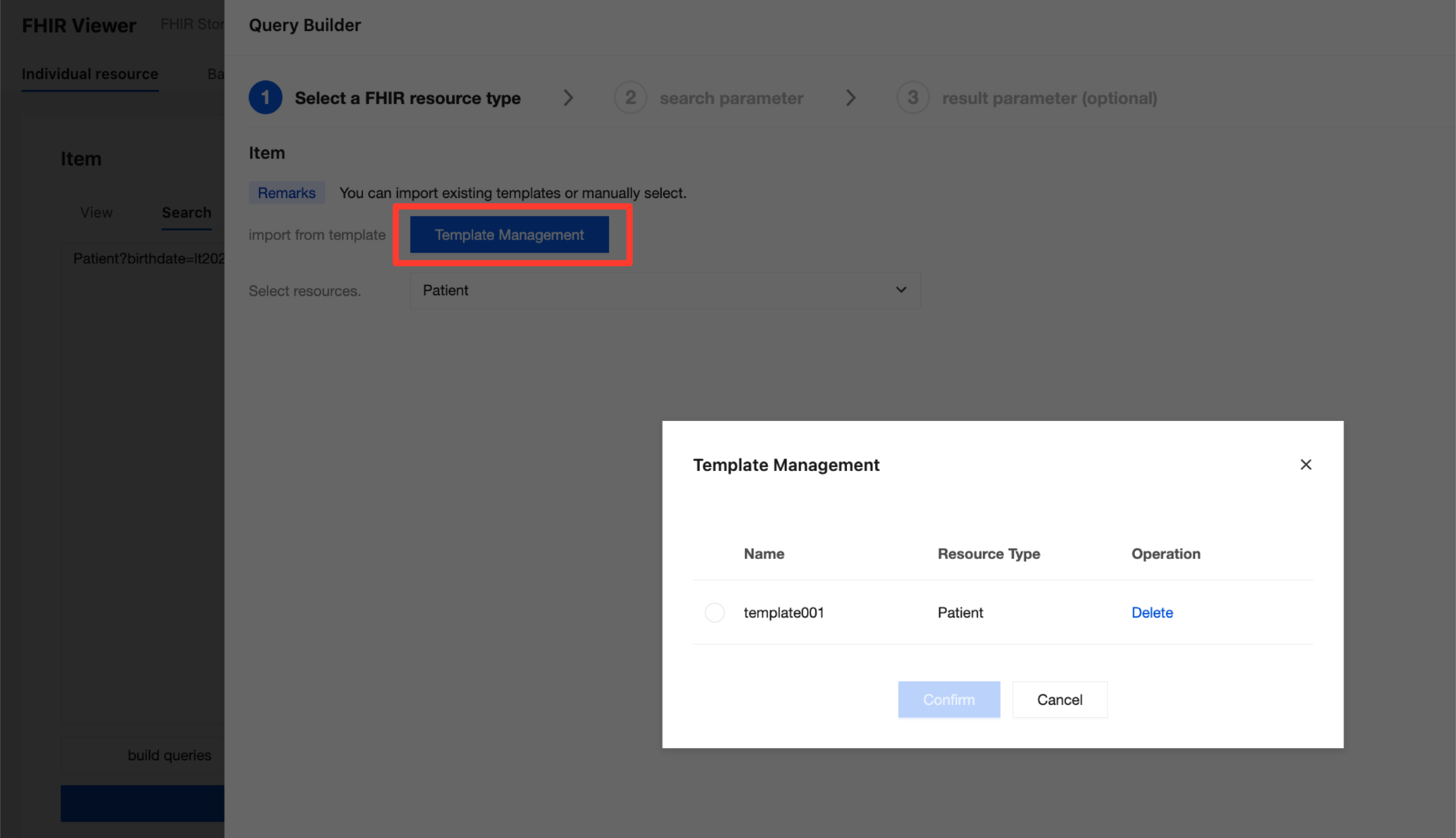Open the View tab in Item panel
1456x838 pixels.
(x=96, y=212)
